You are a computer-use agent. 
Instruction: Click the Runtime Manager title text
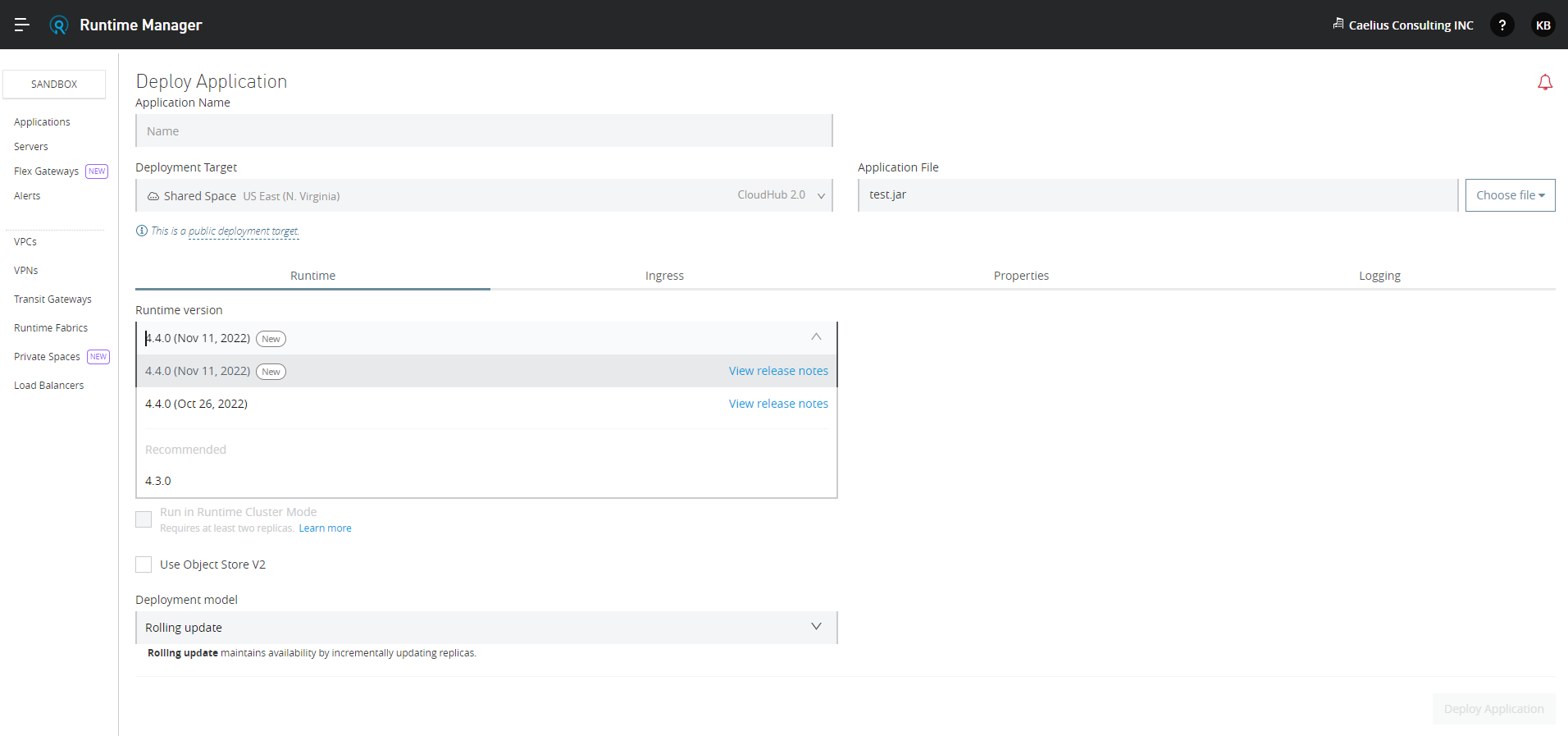click(x=140, y=25)
